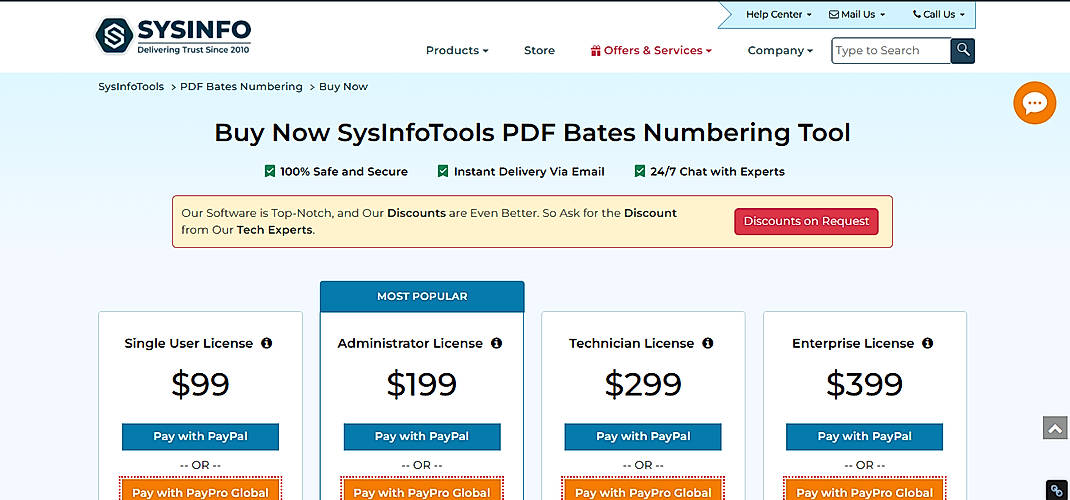Viewport: 1070px width, 500px height.
Task: Click the $199 price text
Action: pyautogui.click(x=422, y=385)
